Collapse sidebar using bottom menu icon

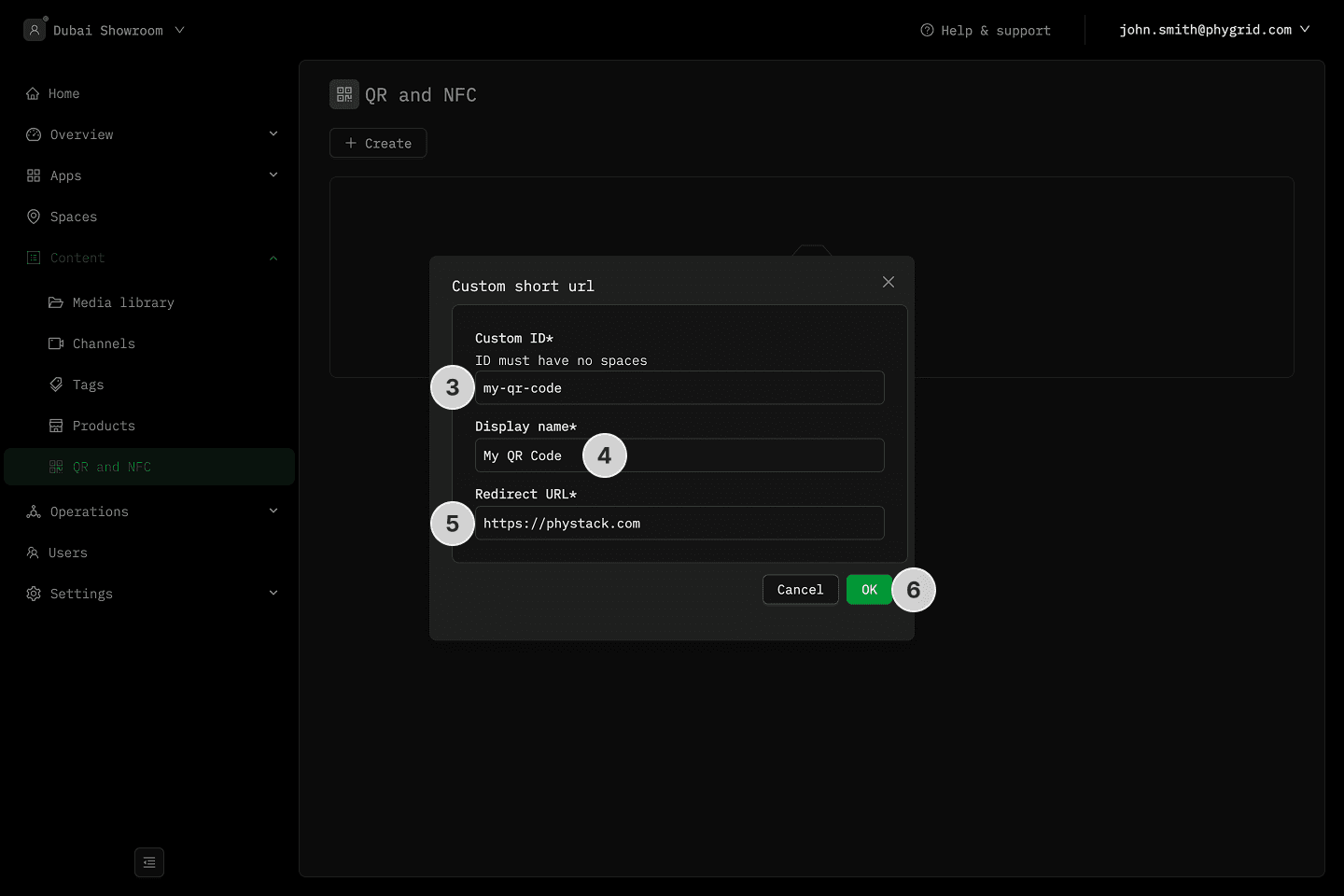(x=149, y=862)
